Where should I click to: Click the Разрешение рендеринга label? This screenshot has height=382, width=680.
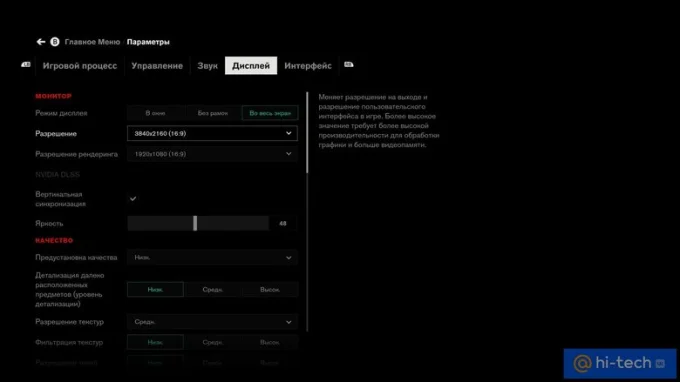[76, 154]
